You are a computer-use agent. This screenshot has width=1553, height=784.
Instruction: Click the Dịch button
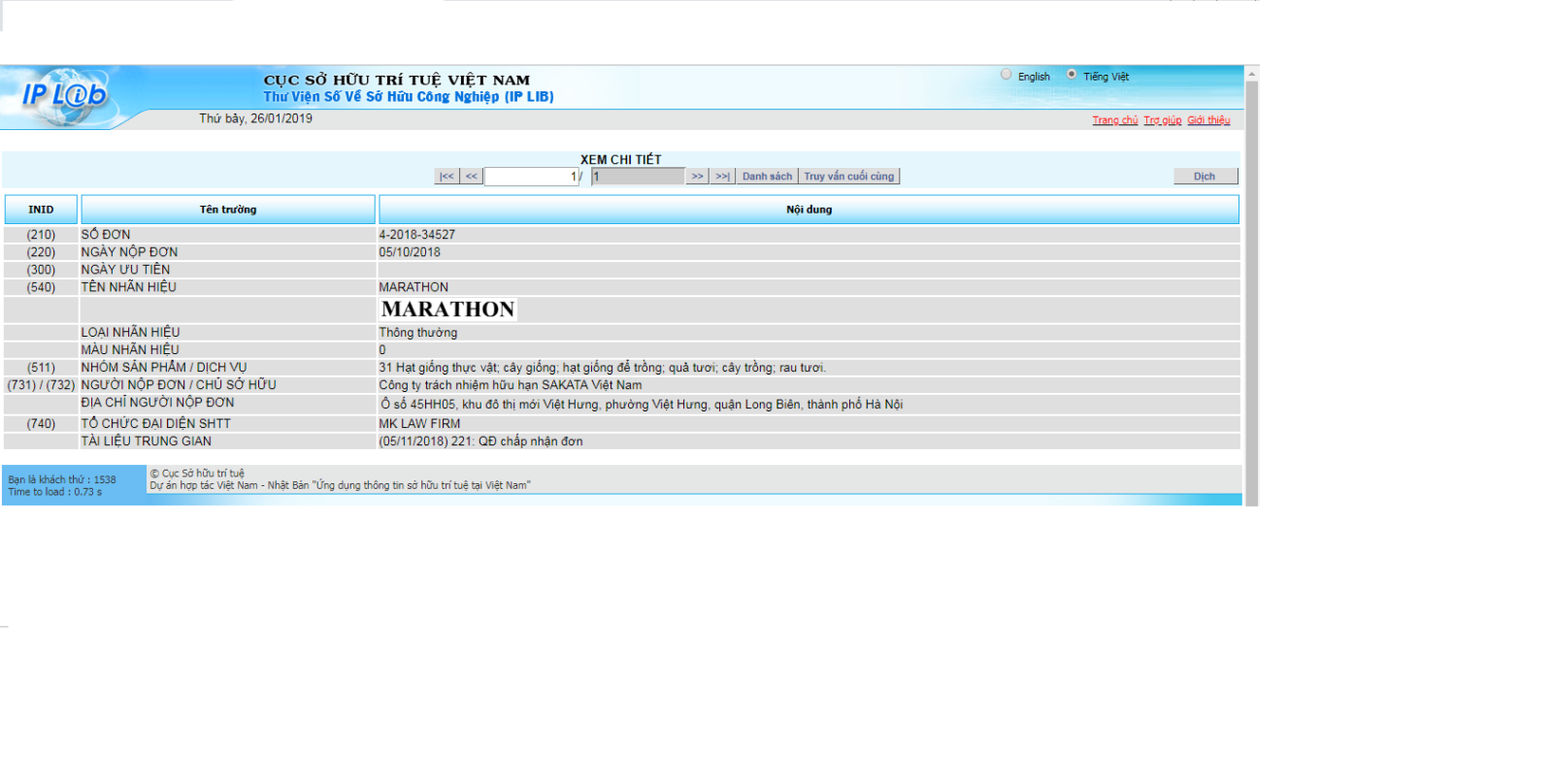pos(1205,177)
